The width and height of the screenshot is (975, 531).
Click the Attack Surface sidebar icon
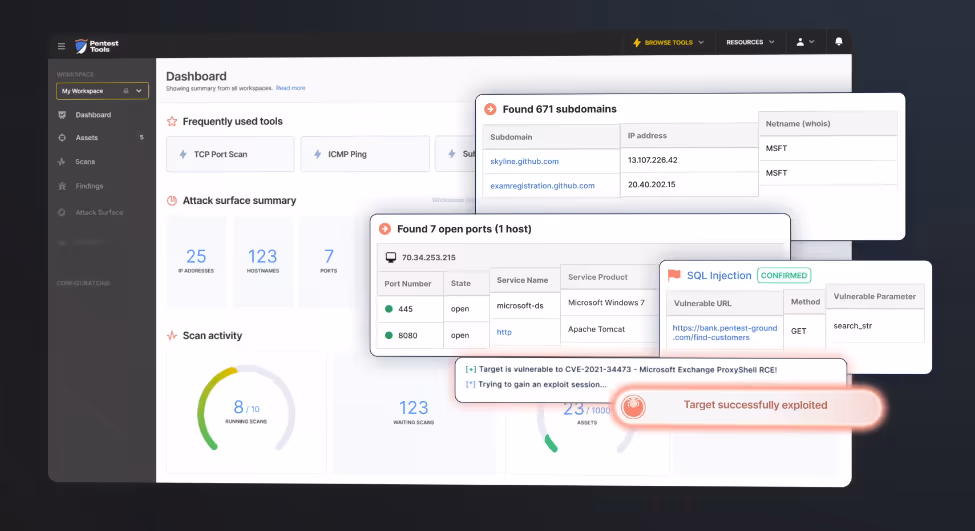[x=62, y=213]
